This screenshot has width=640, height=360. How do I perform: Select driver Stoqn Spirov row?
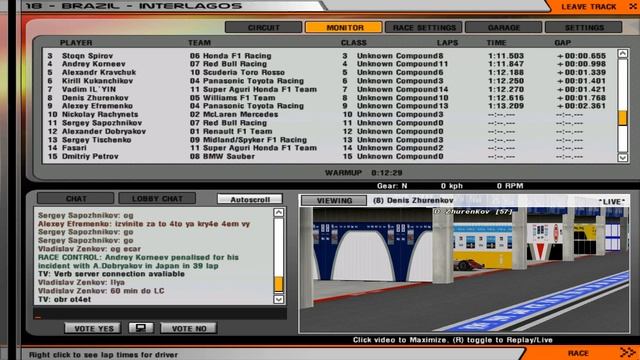coord(330,56)
